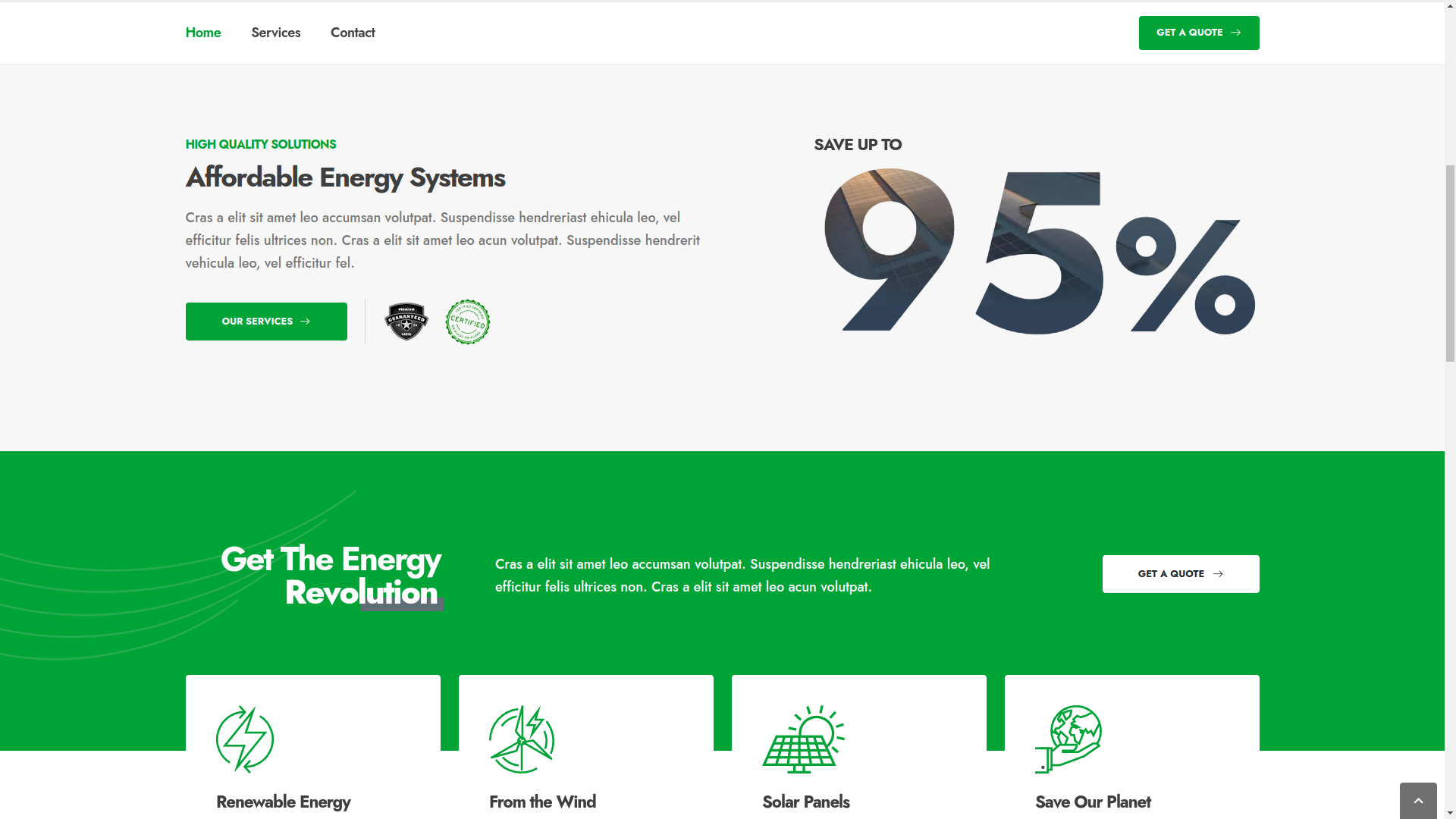Click the Premium Guaranteed Label badge
The image size is (1456, 819).
coord(406,321)
